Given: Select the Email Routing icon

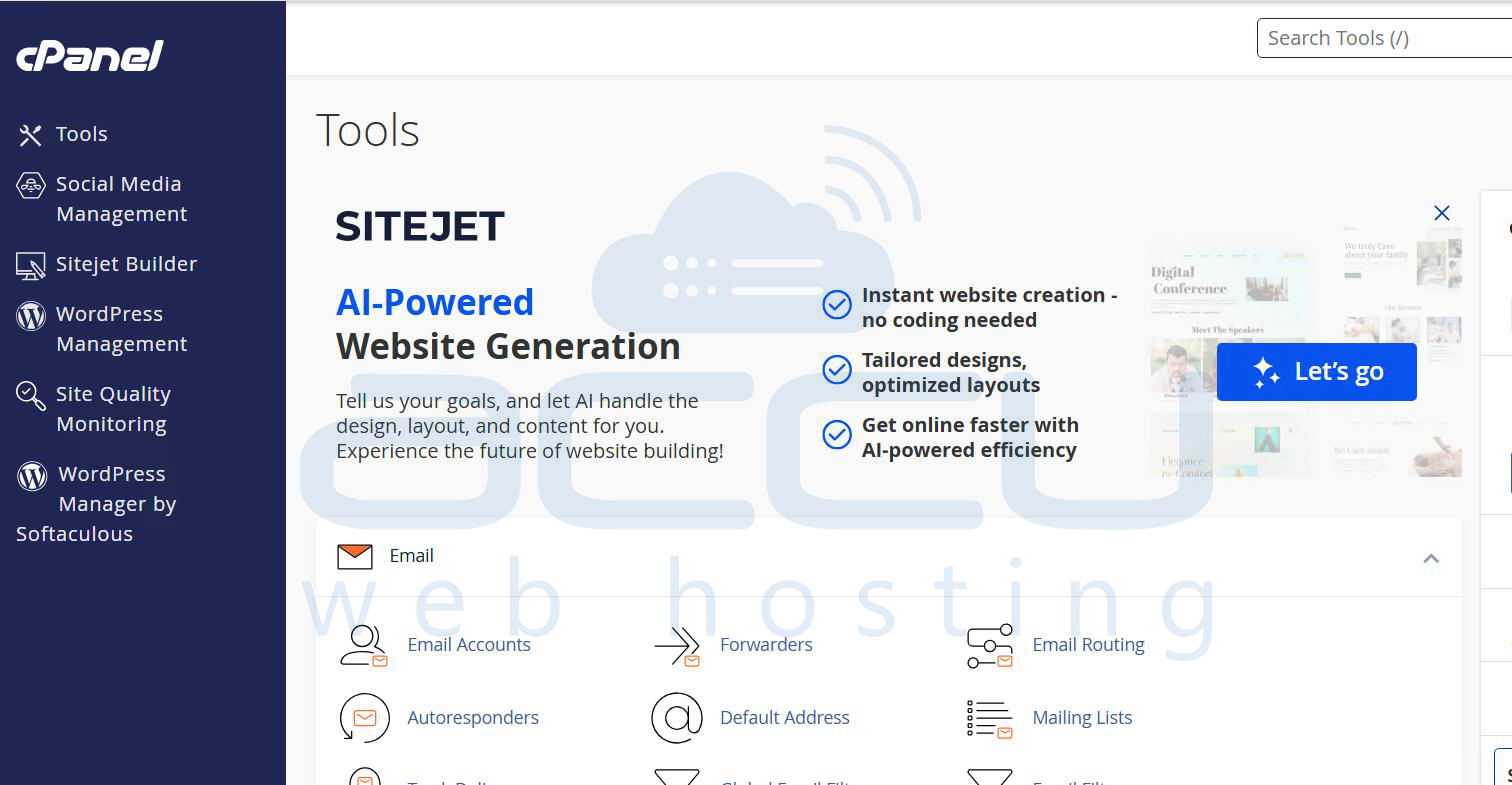Looking at the screenshot, I should [x=989, y=646].
